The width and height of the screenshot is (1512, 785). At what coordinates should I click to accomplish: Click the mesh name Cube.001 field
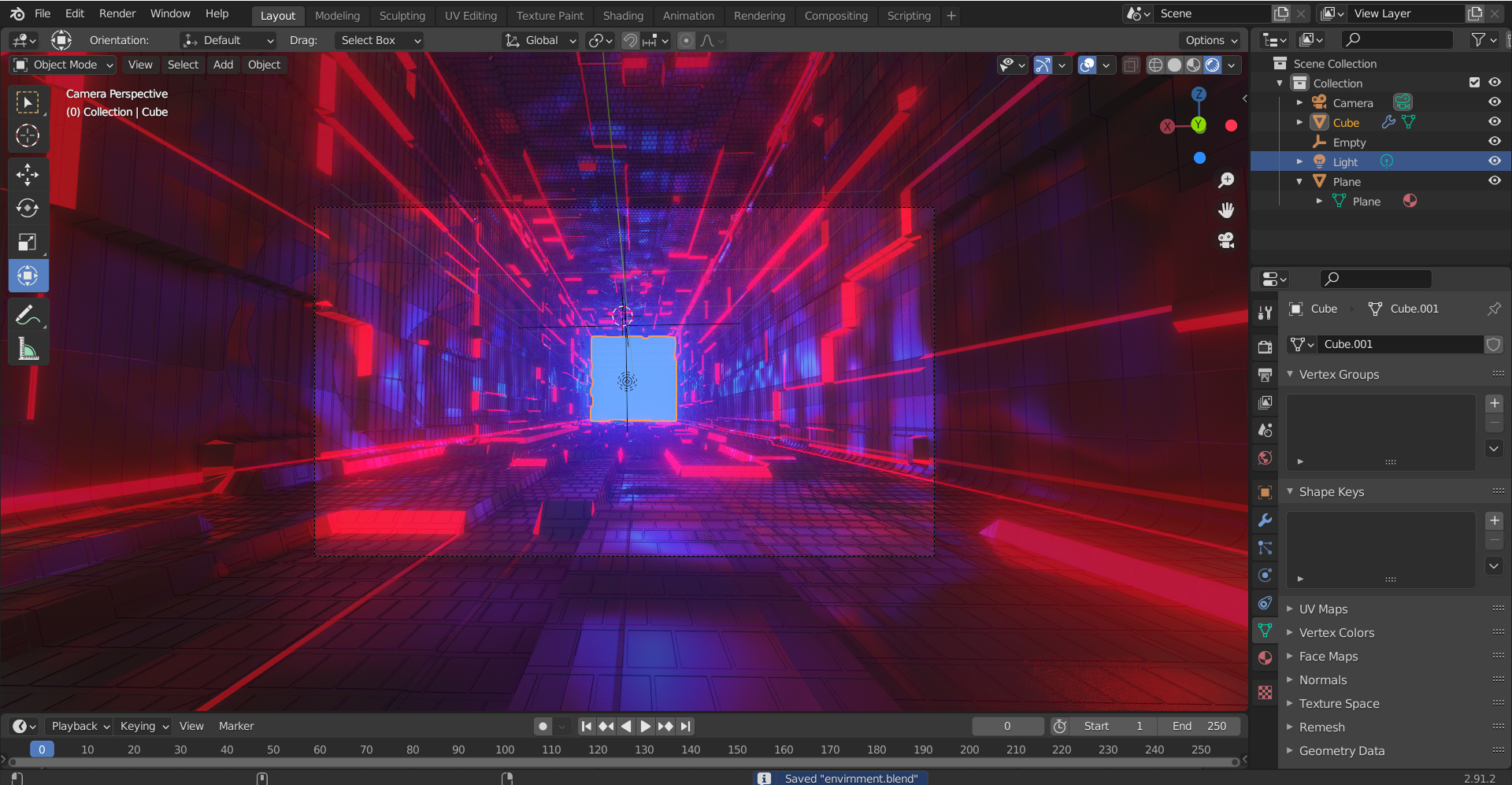coord(1402,344)
